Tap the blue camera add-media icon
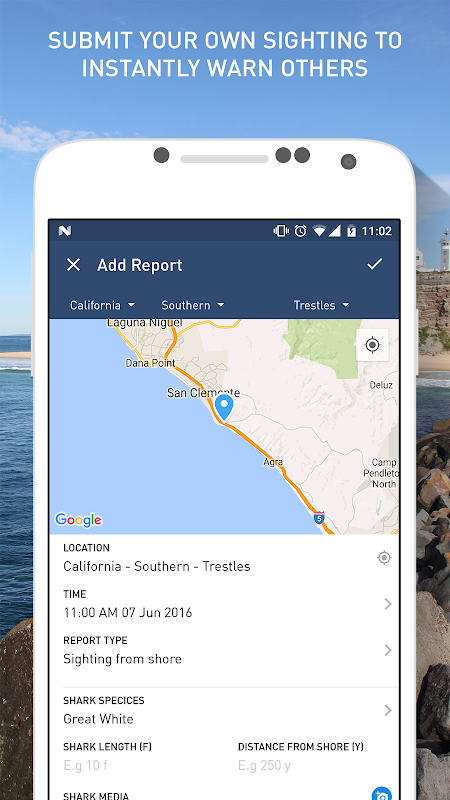Viewport: 450px width, 800px height. click(381, 793)
